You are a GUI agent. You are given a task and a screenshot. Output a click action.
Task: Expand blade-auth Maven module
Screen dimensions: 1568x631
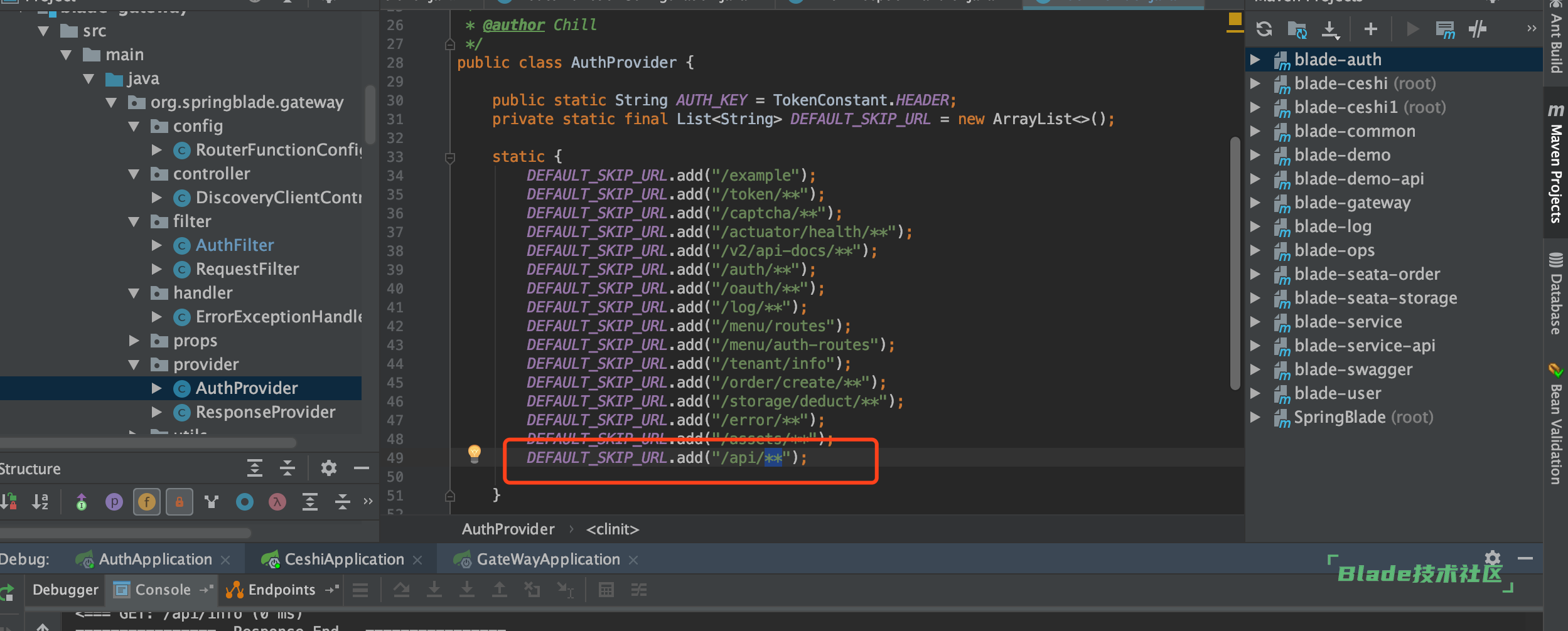click(x=1255, y=60)
